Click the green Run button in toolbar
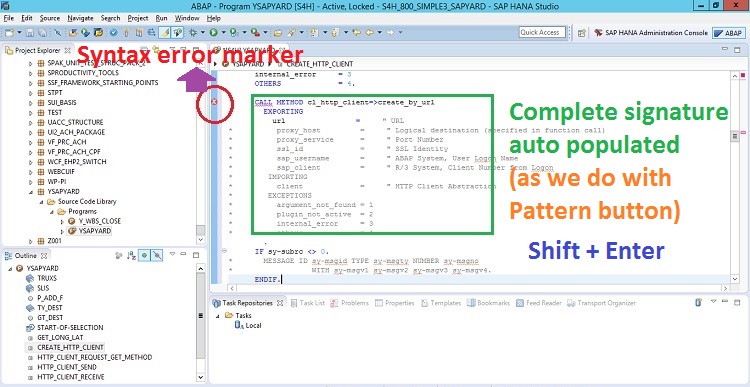The width and height of the screenshot is (750, 387). tap(213, 33)
